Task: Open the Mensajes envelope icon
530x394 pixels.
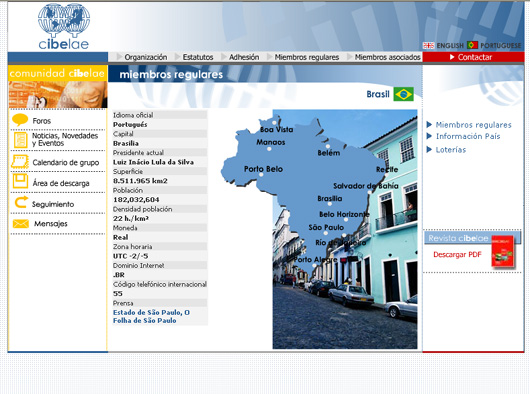Action: click(21, 224)
